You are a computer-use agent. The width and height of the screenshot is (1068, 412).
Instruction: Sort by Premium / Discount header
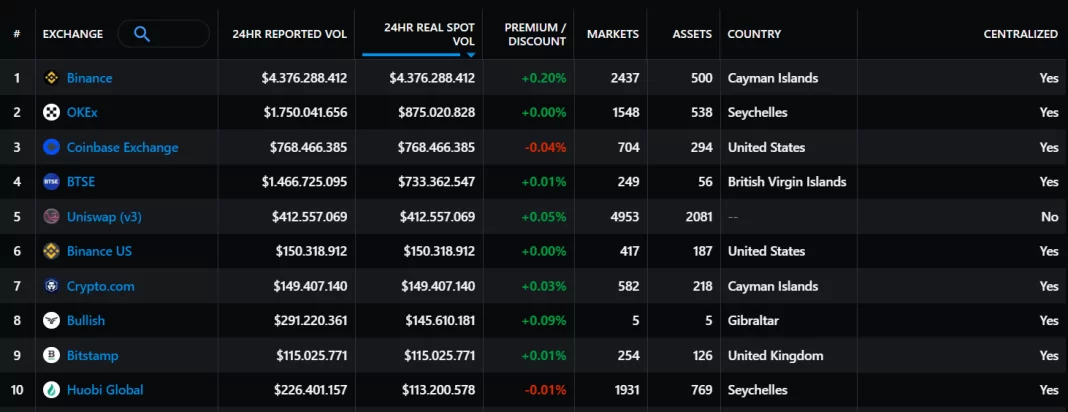pyautogui.click(x=535, y=34)
